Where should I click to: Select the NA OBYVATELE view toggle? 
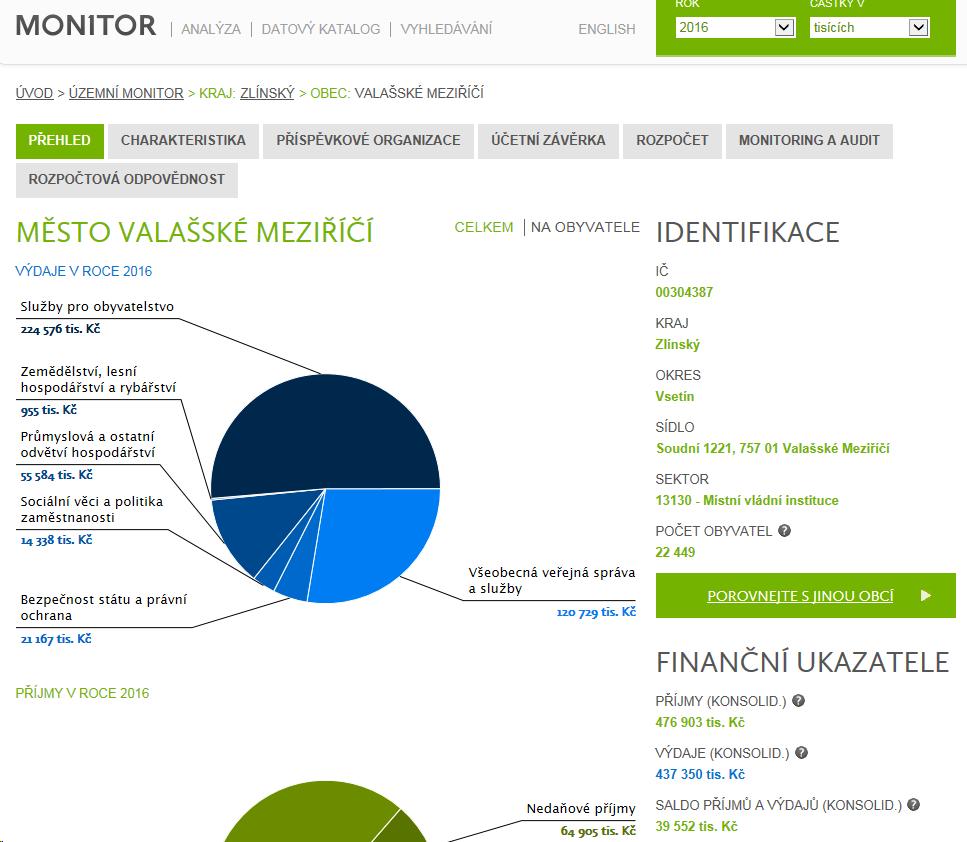[x=585, y=228]
